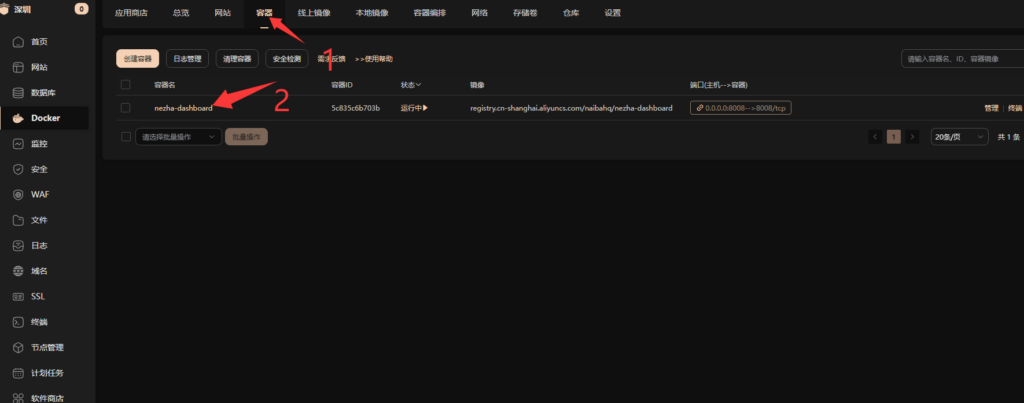The image size is (1024, 403).
Task: Select the 容器 tab
Action: 264,13
